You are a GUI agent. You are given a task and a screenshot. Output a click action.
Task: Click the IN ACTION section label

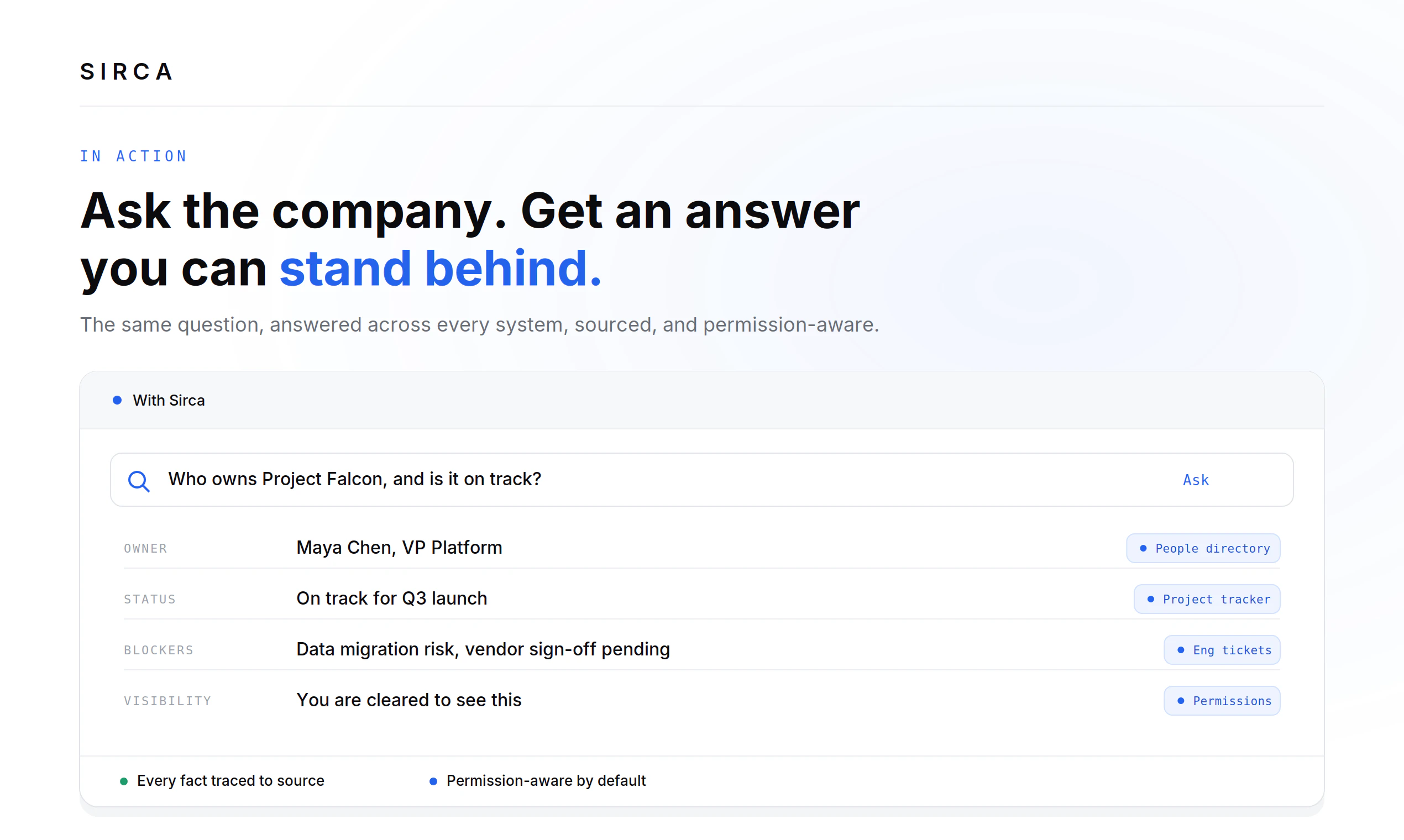pyautogui.click(x=133, y=156)
